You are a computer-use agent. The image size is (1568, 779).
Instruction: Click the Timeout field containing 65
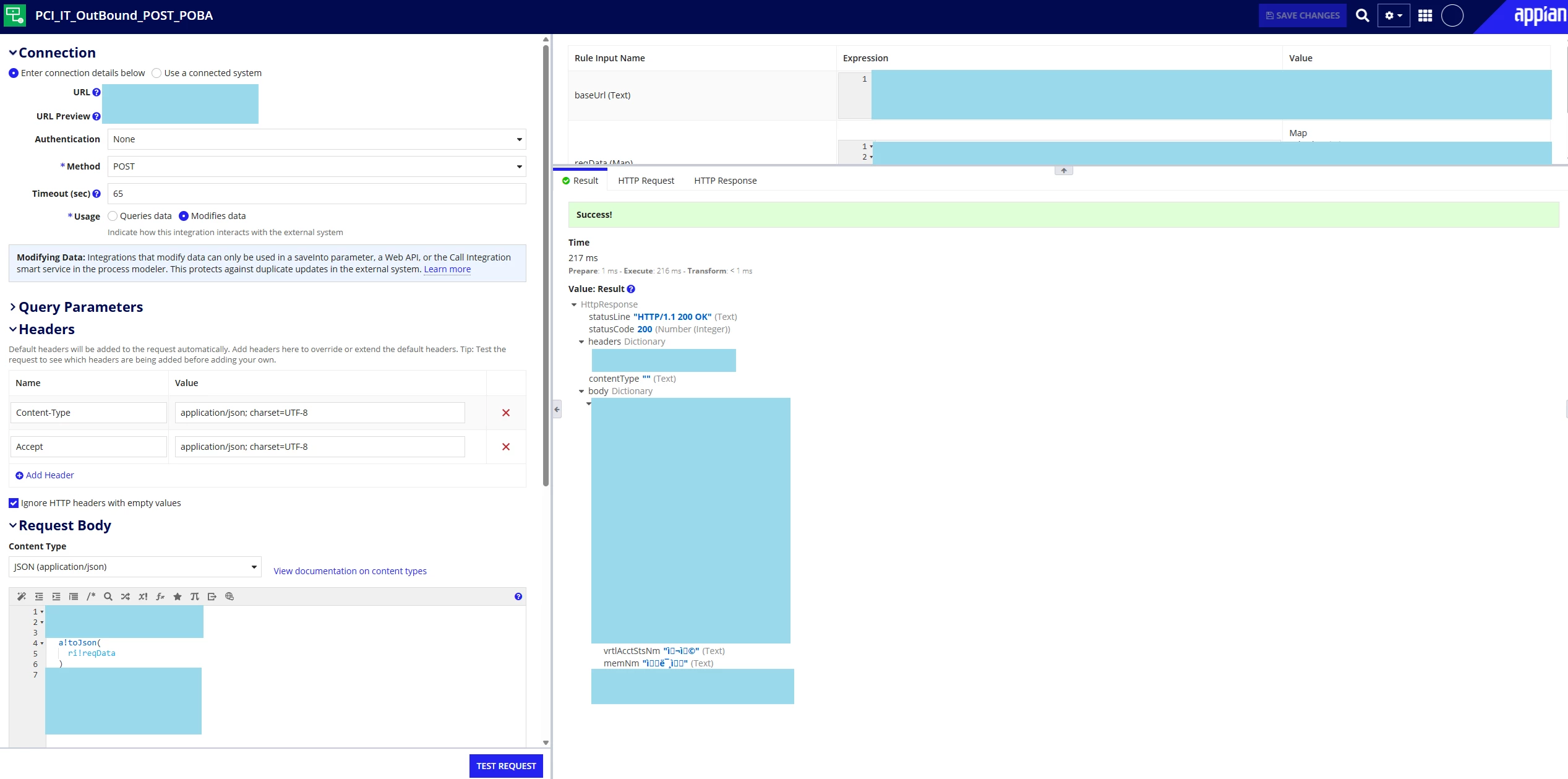(x=317, y=194)
